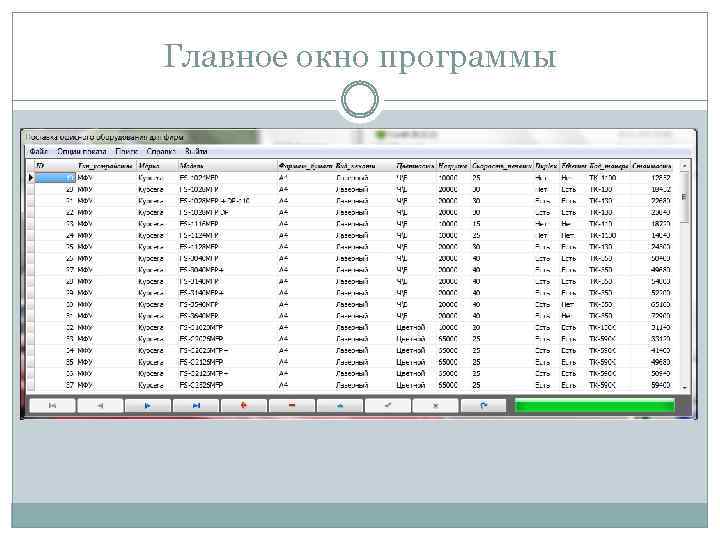The height and width of the screenshot is (540, 720).
Task: Select the FS-1116MFP model cell
Action: coord(227,224)
